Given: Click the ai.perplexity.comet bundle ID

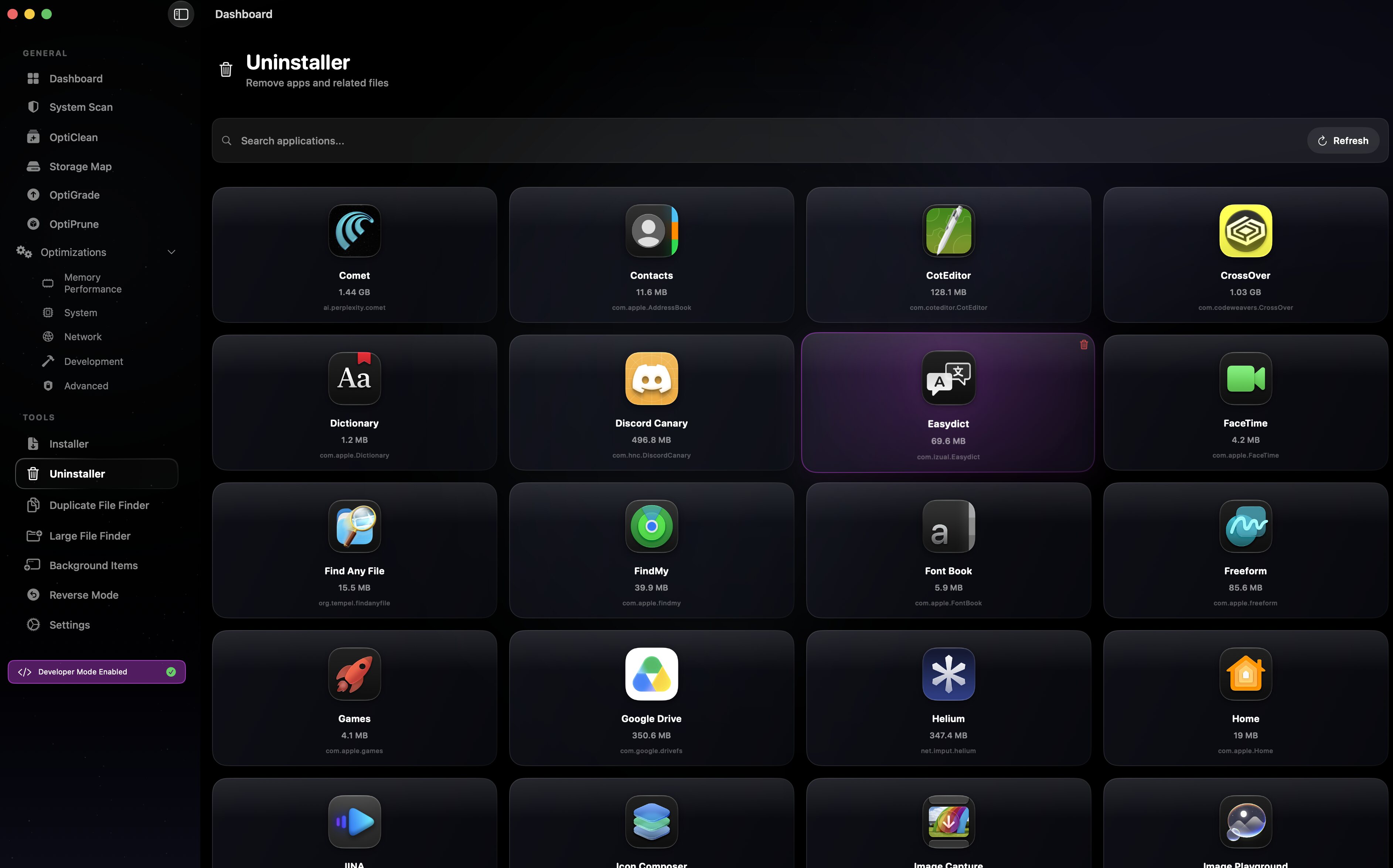Looking at the screenshot, I should coord(354,308).
